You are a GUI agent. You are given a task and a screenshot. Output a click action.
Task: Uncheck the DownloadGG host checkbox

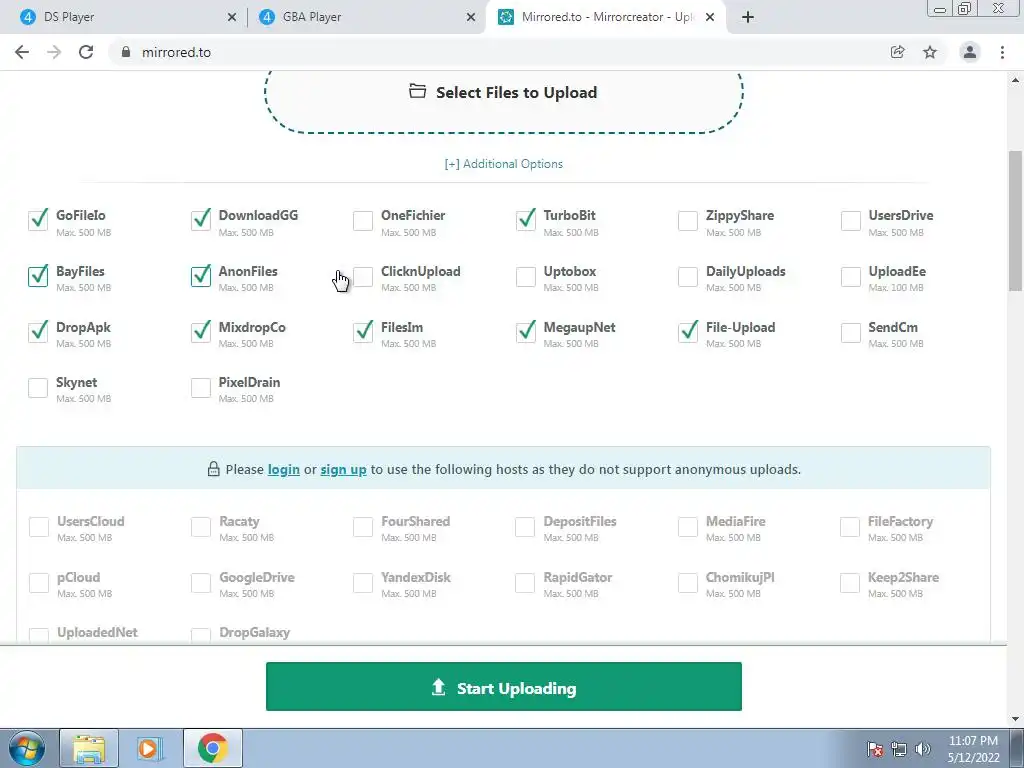[200, 220]
